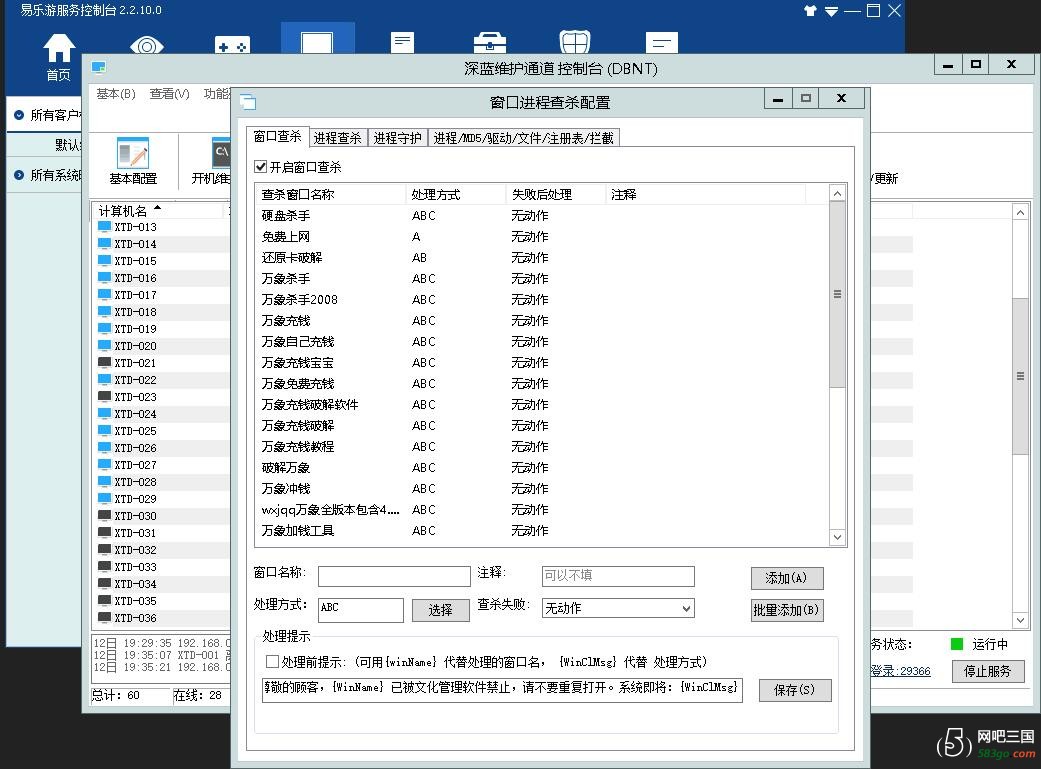Switch to 窗口查杀 tab
The height and width of the screenshot is (769, 1041).
pyautogui.click(x=277, y=136)
